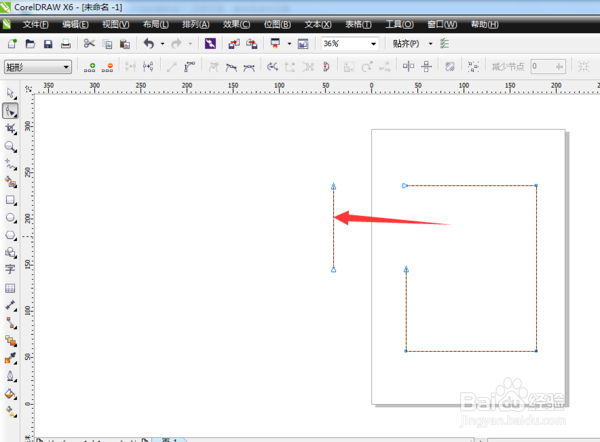Select the Basic Shapes tool

[11, 253]
